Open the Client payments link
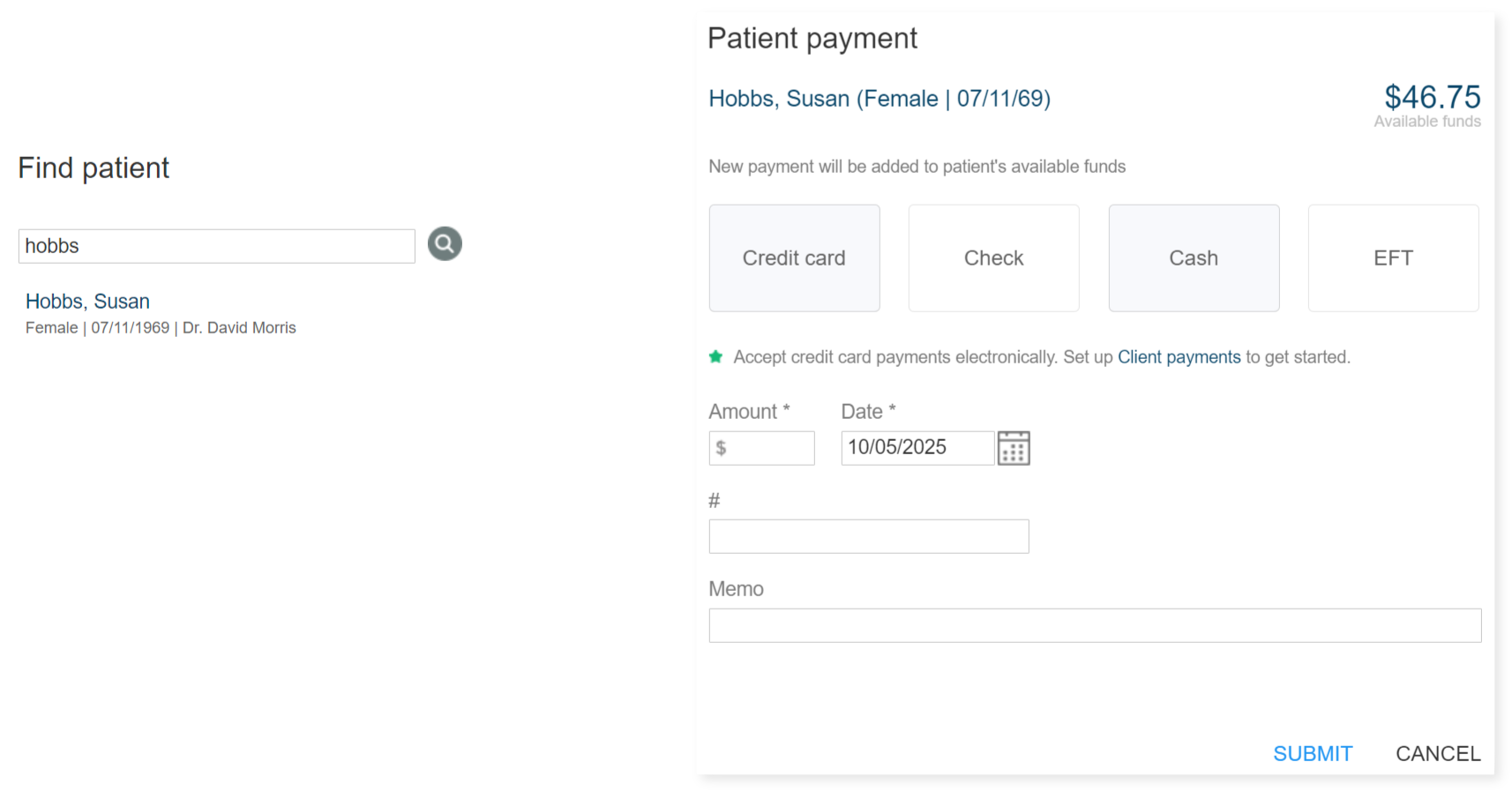Viewport: 1512px width, 792px height. tap(1179, 357)
